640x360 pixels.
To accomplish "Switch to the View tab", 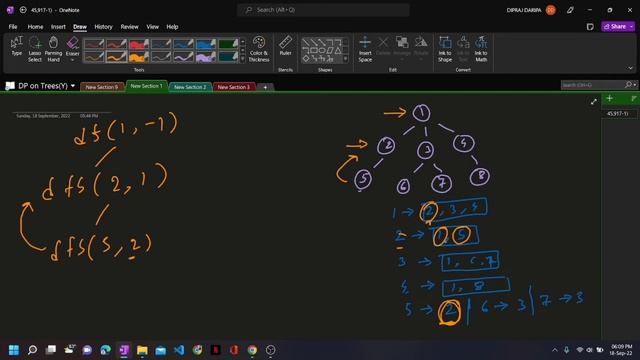I will [152, 27].
